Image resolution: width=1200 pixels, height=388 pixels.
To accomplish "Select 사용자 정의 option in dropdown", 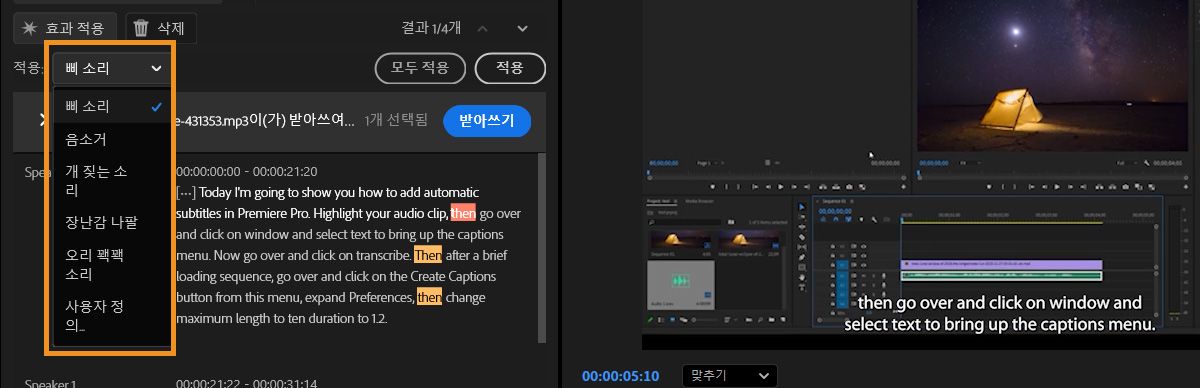I will coord(111,315).
